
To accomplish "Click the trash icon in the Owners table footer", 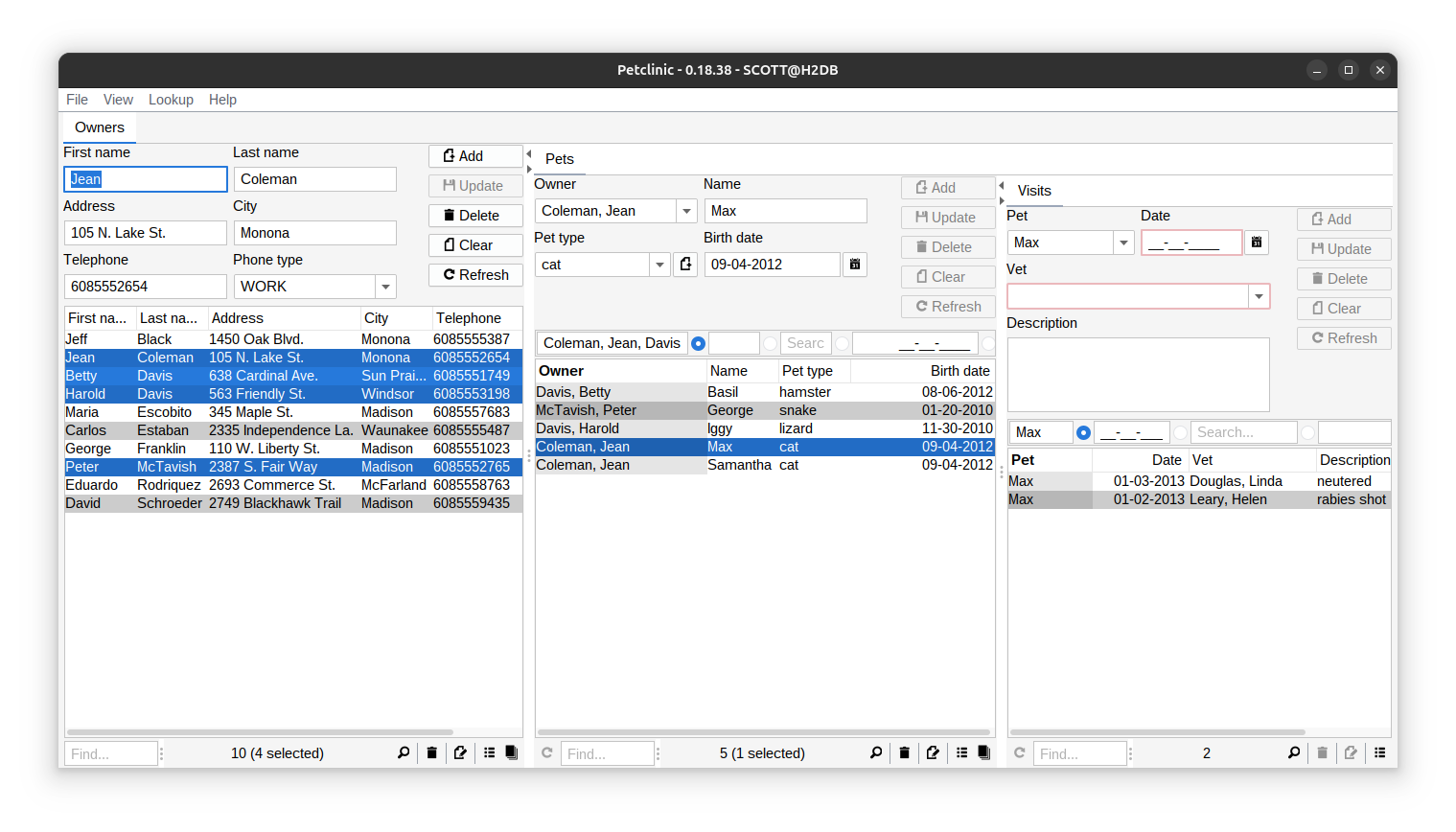I will (431, 753).
